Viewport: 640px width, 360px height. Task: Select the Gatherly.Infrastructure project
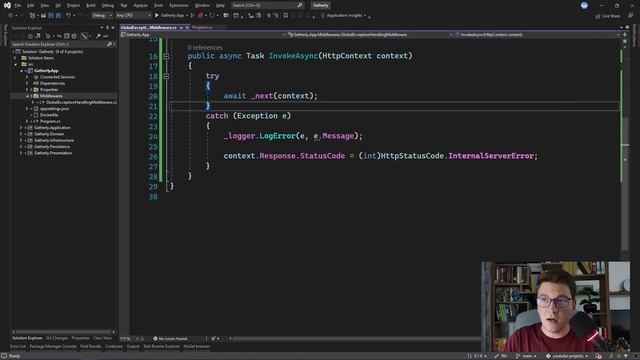tap(54, 140)
